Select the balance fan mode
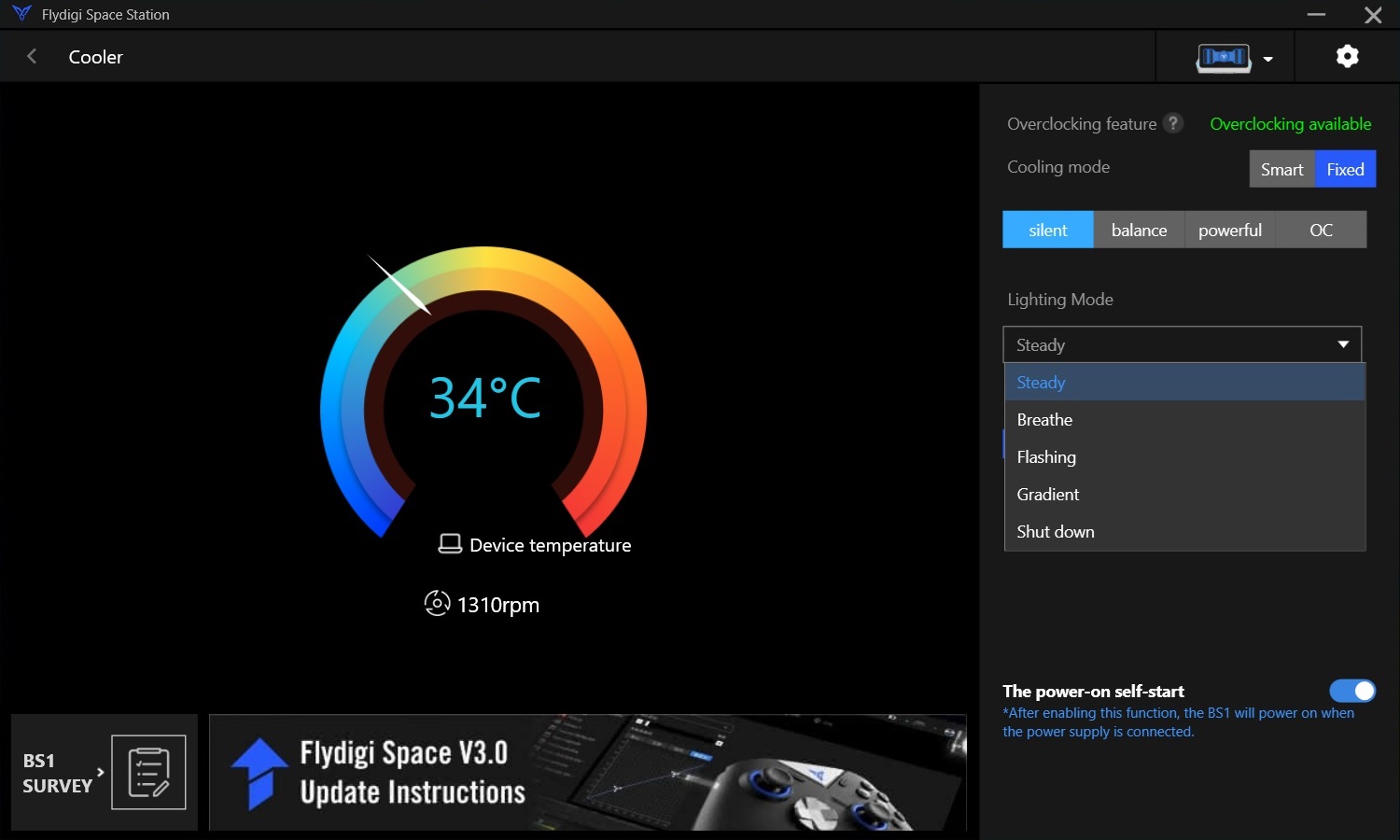Image resolution: width=1400 pixels, height=840 pixels. pos(1139,230)
